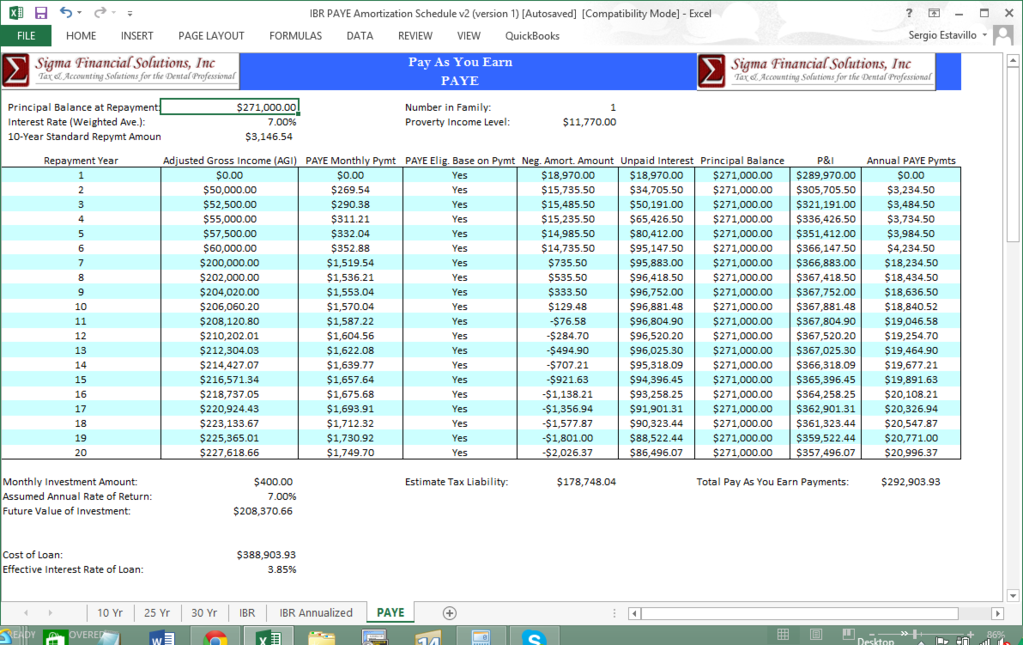1023x645 pixels.
Task: Switch to the 30 Yr sheet tab
Action: (x=204, y=613)
